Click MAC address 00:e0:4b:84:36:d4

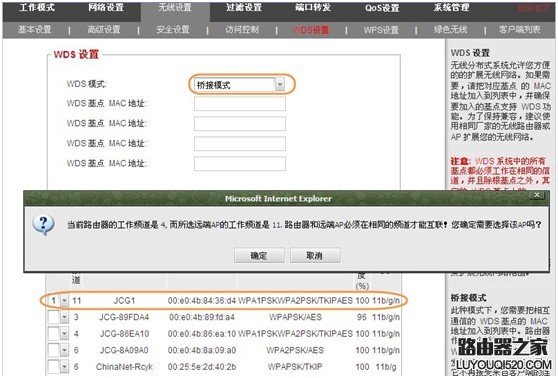(202, 301)
